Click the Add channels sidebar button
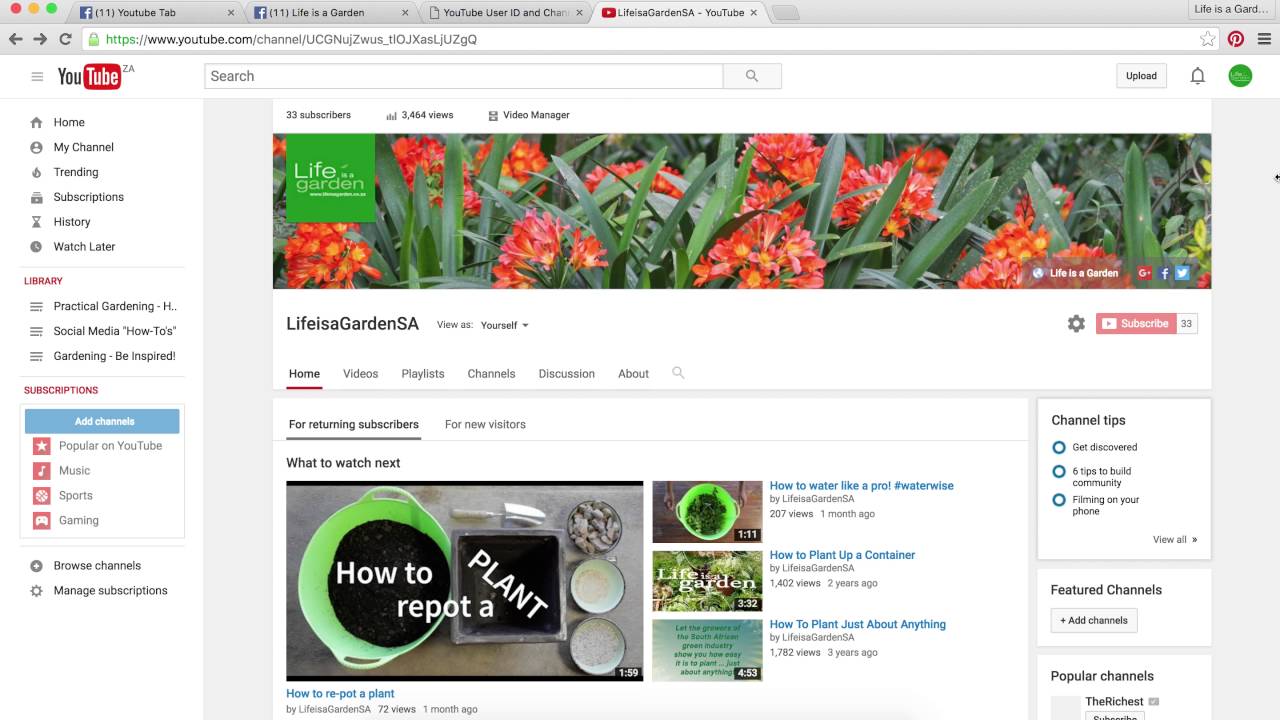Viewport: 1280px width, 720px height. coord(103,421)
